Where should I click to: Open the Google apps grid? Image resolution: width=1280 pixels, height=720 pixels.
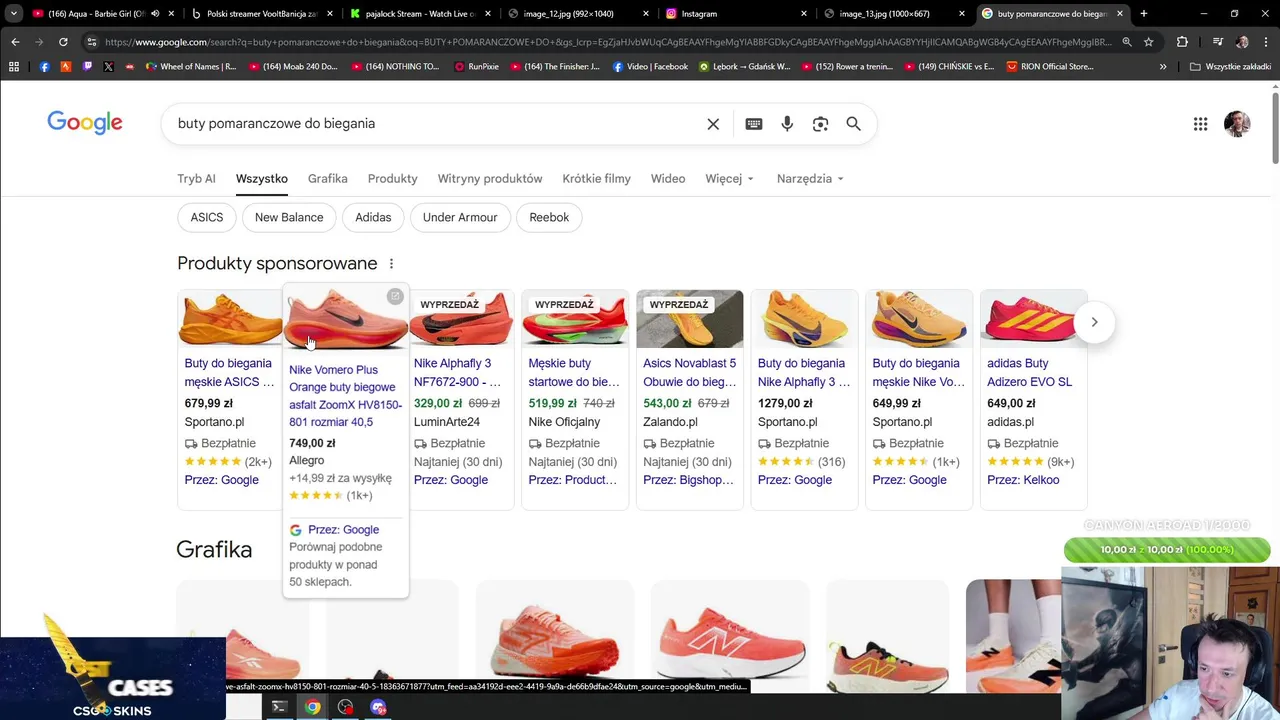pos(1200,124)
